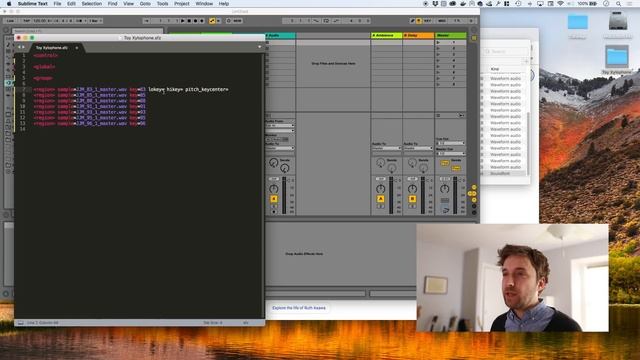Click the Tap tempo button in Ableton
640x360 pixels.
tap(26, 20)
